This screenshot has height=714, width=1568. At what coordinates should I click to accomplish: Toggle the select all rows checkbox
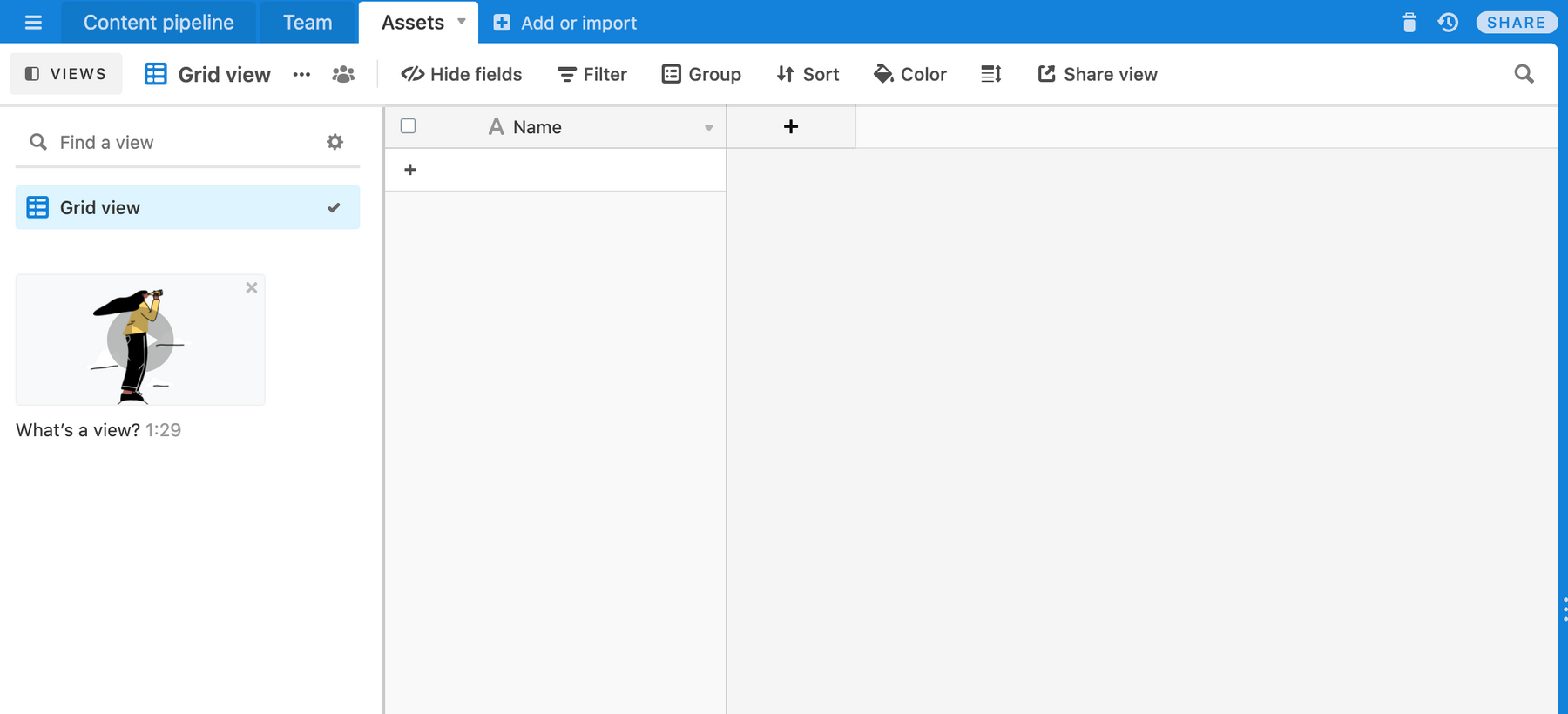pyautogui.click(x=408, y=126)
